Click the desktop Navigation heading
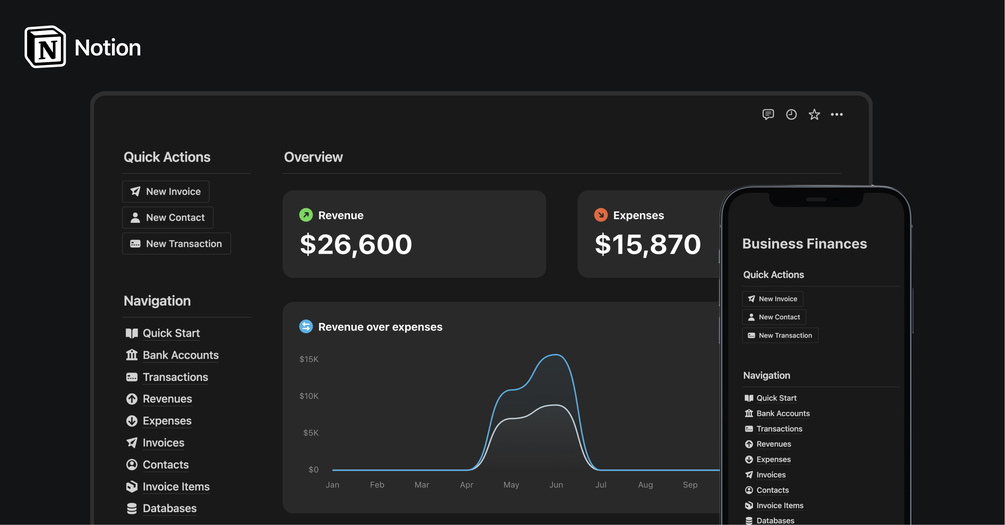The height and width of the screenshot is (525, 1005). coord(157,301)
